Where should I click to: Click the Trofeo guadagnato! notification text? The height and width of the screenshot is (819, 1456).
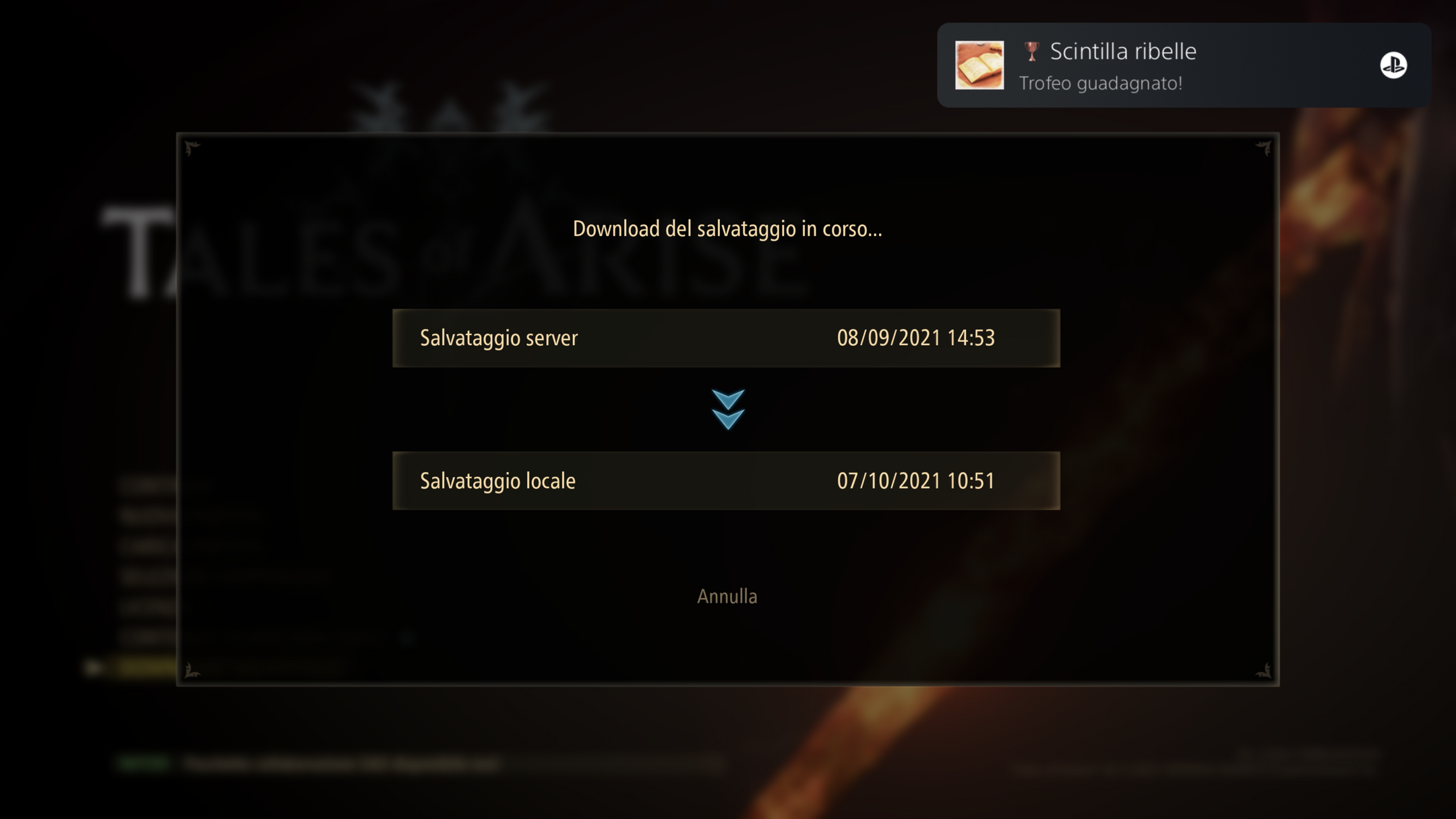[1100, 83]
